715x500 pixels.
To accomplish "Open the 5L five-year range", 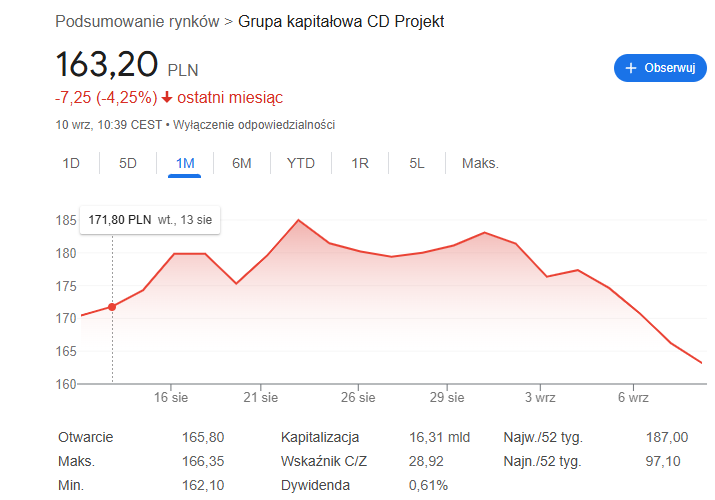I will [417, 163].
